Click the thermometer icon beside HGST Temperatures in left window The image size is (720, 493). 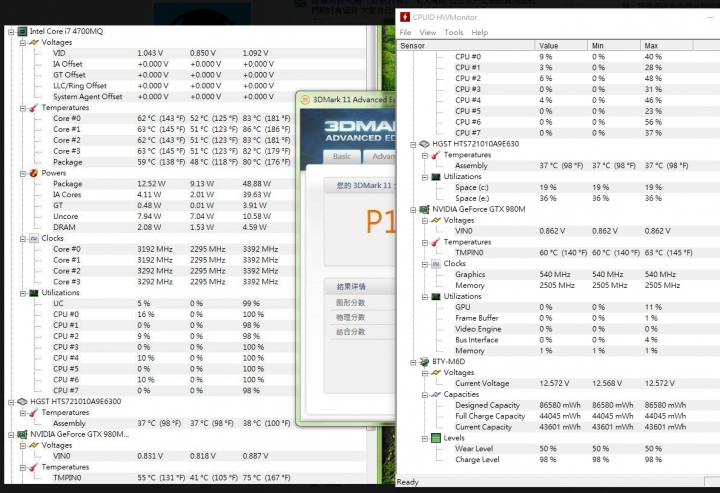click(x=34, y=413)
